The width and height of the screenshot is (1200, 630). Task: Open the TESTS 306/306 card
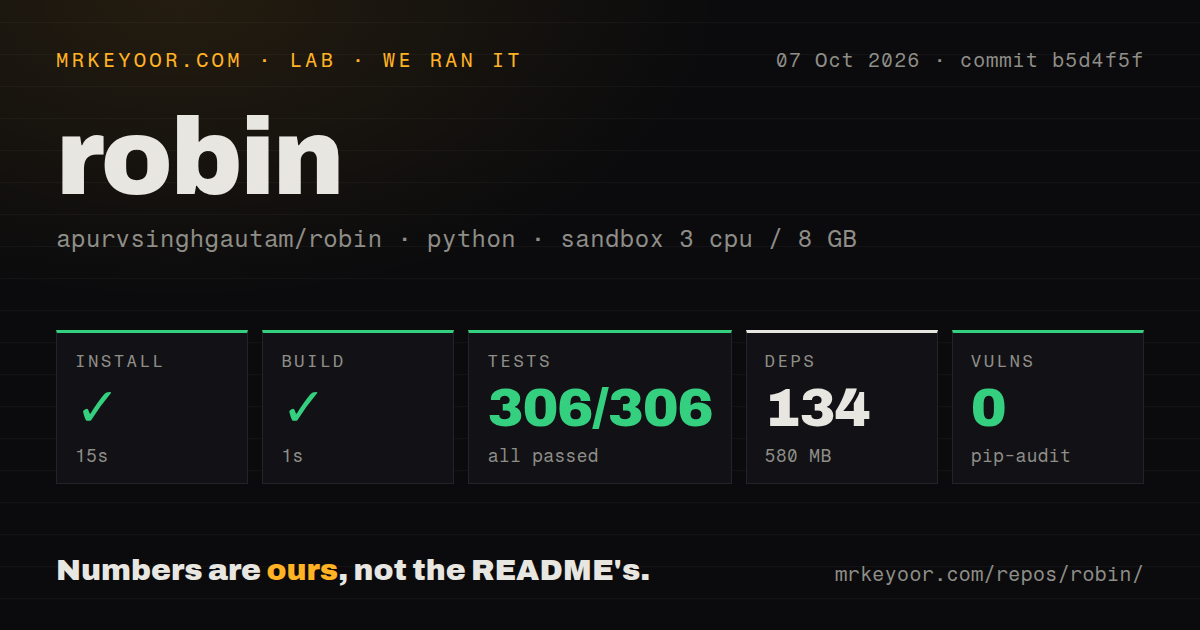[x=600, y=407]
